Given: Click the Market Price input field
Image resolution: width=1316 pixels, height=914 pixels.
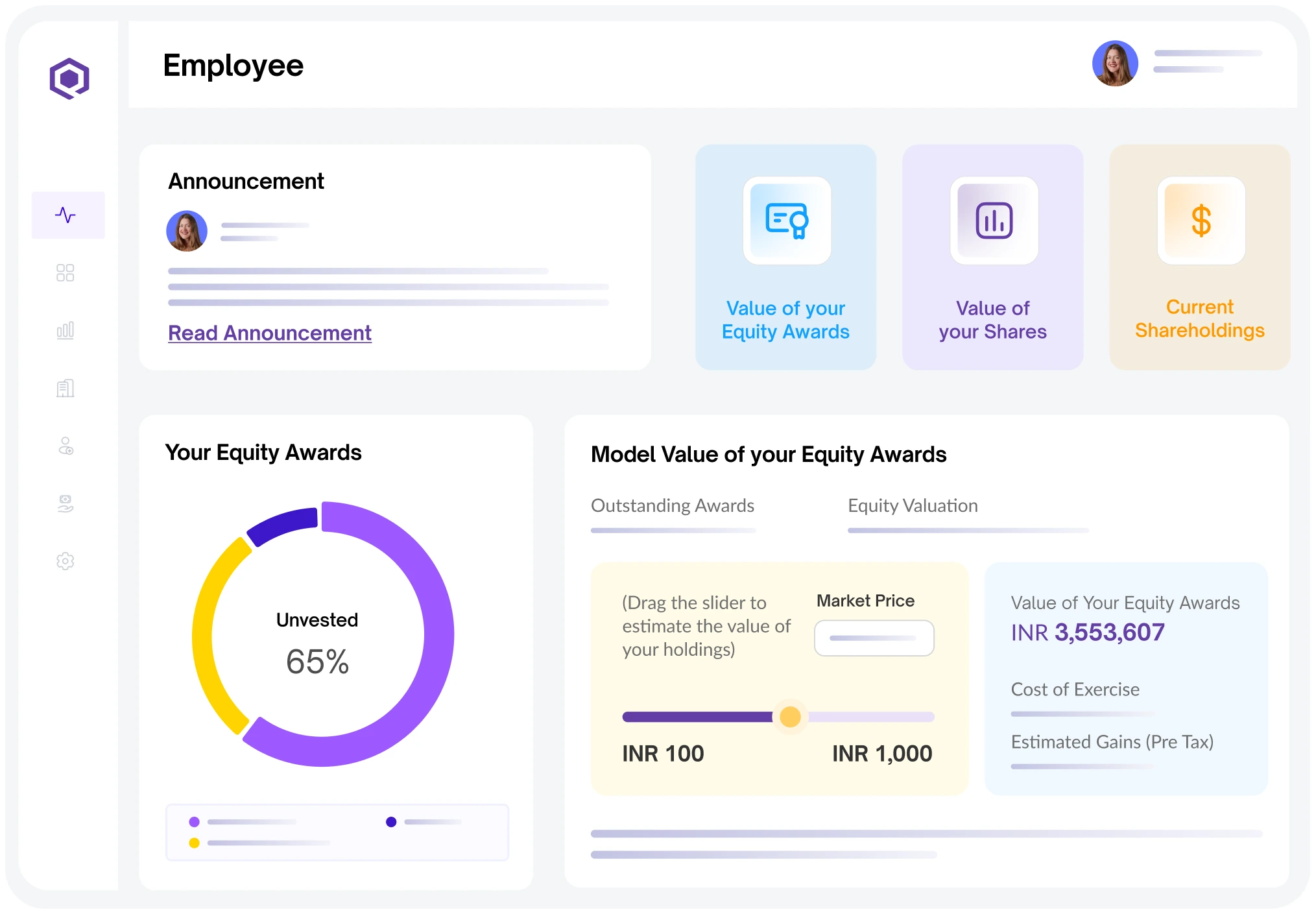Looking at the screenshot, I should pyautogui.click(x=874, y=638).
